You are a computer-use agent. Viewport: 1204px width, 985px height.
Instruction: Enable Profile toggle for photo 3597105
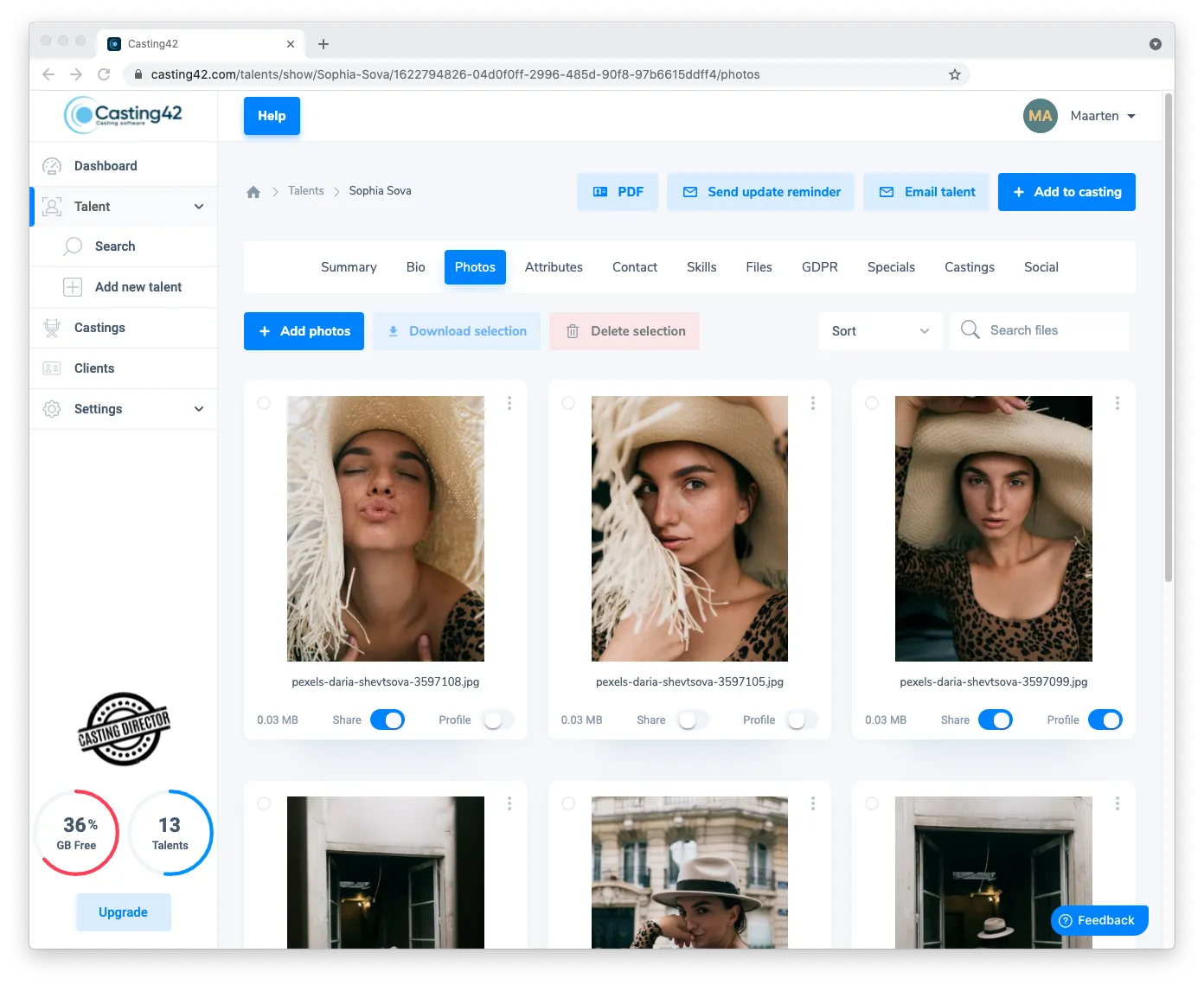point(801,720)
